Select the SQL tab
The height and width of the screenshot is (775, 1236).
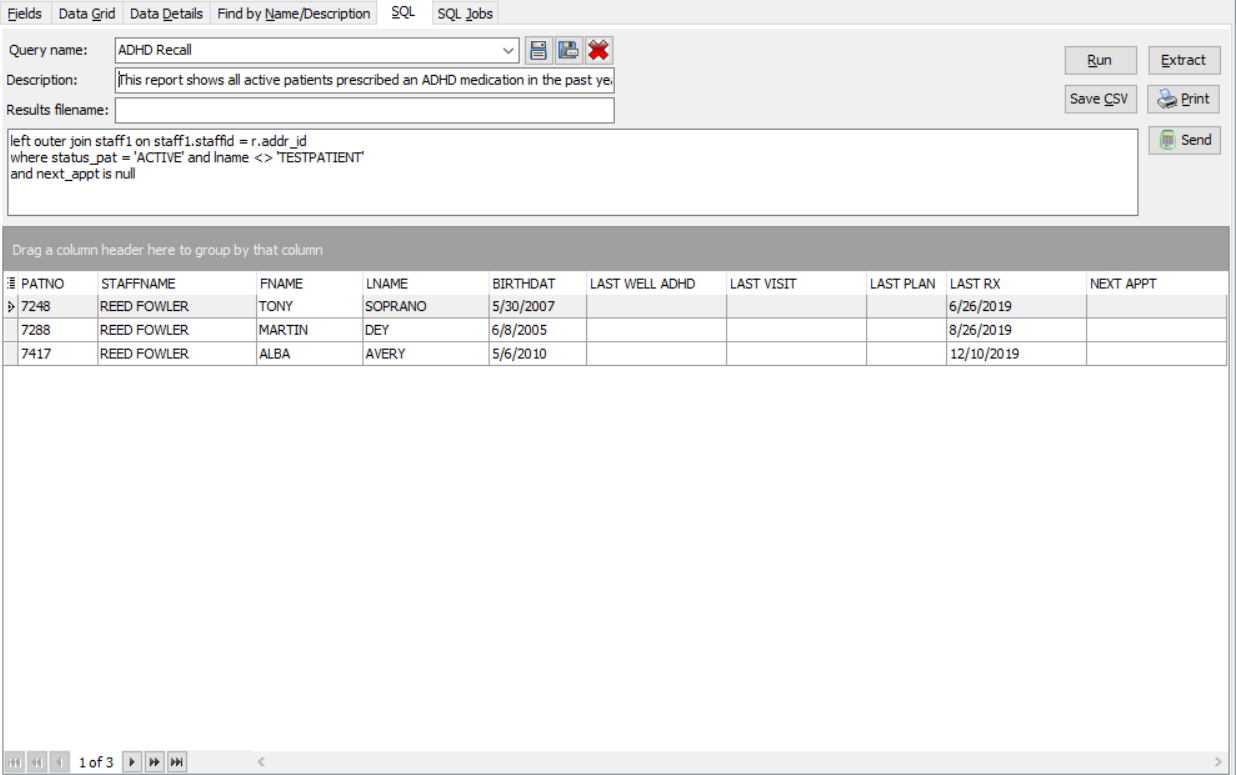click(403, 12)
